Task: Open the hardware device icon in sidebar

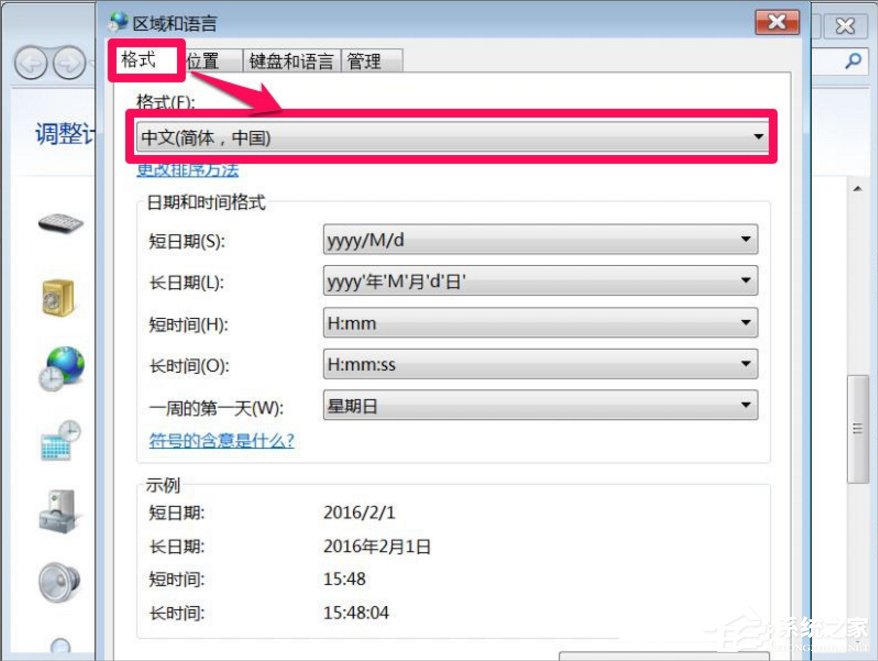Action: tap(57, 510)
